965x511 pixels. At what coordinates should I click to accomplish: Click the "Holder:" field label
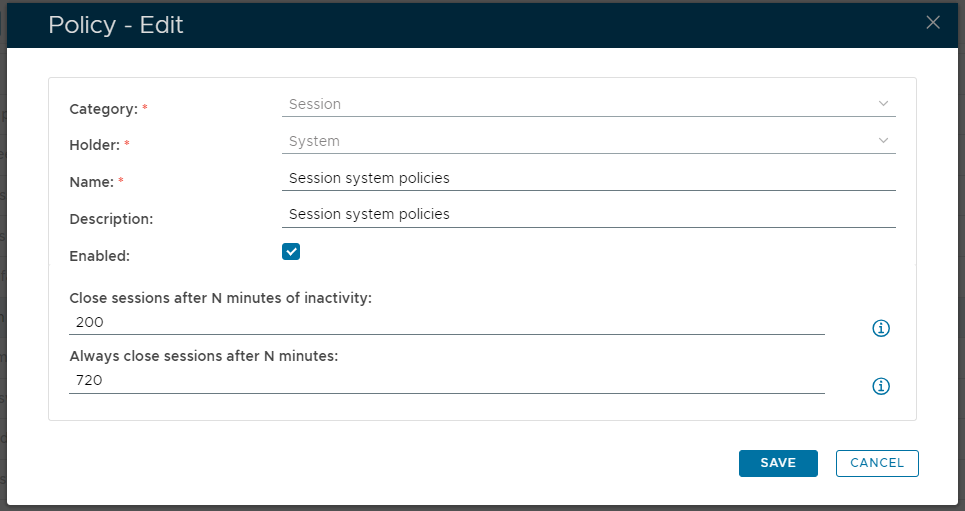pos(94,145)
